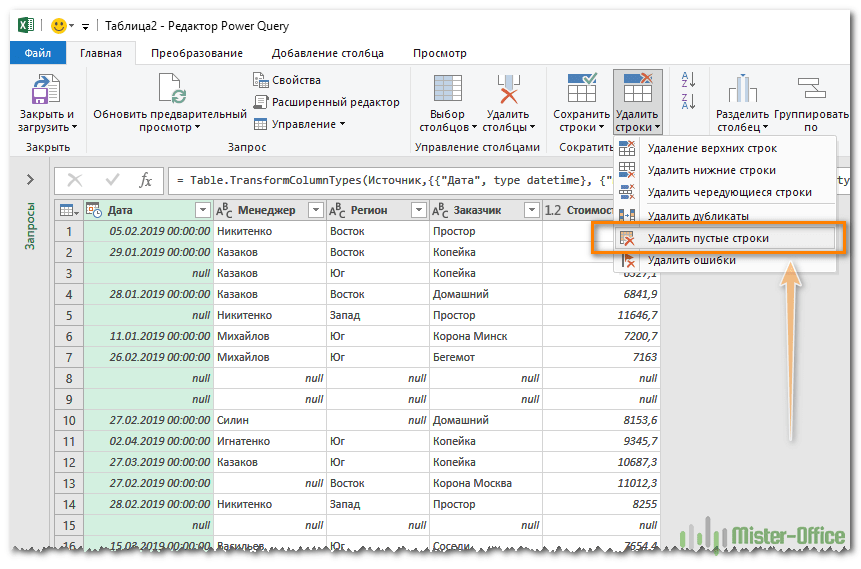Click the Group By (Группировать по) icon

click(x=809, y=90)
